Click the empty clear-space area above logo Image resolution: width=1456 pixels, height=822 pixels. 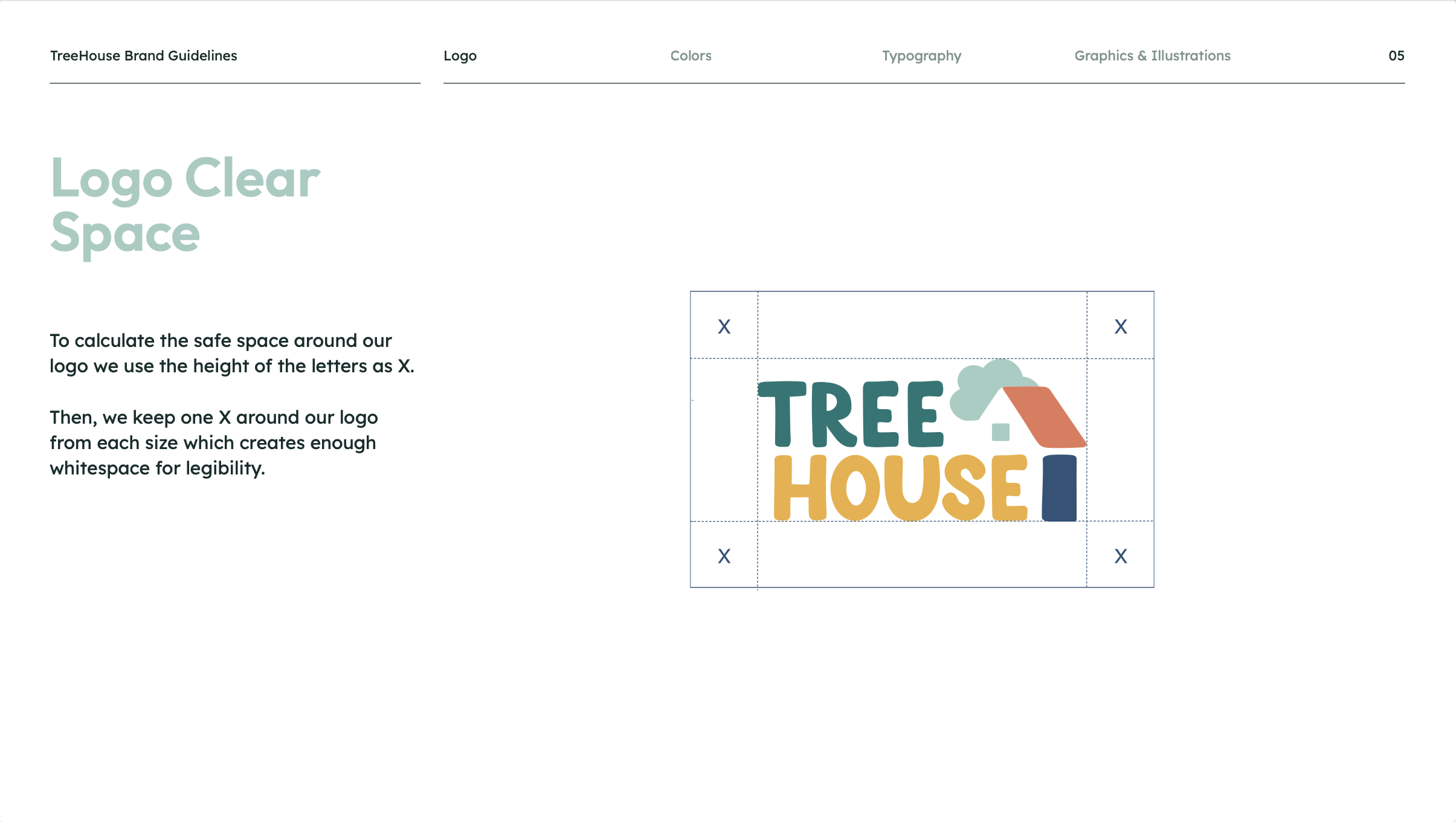[x=922, y=325]
